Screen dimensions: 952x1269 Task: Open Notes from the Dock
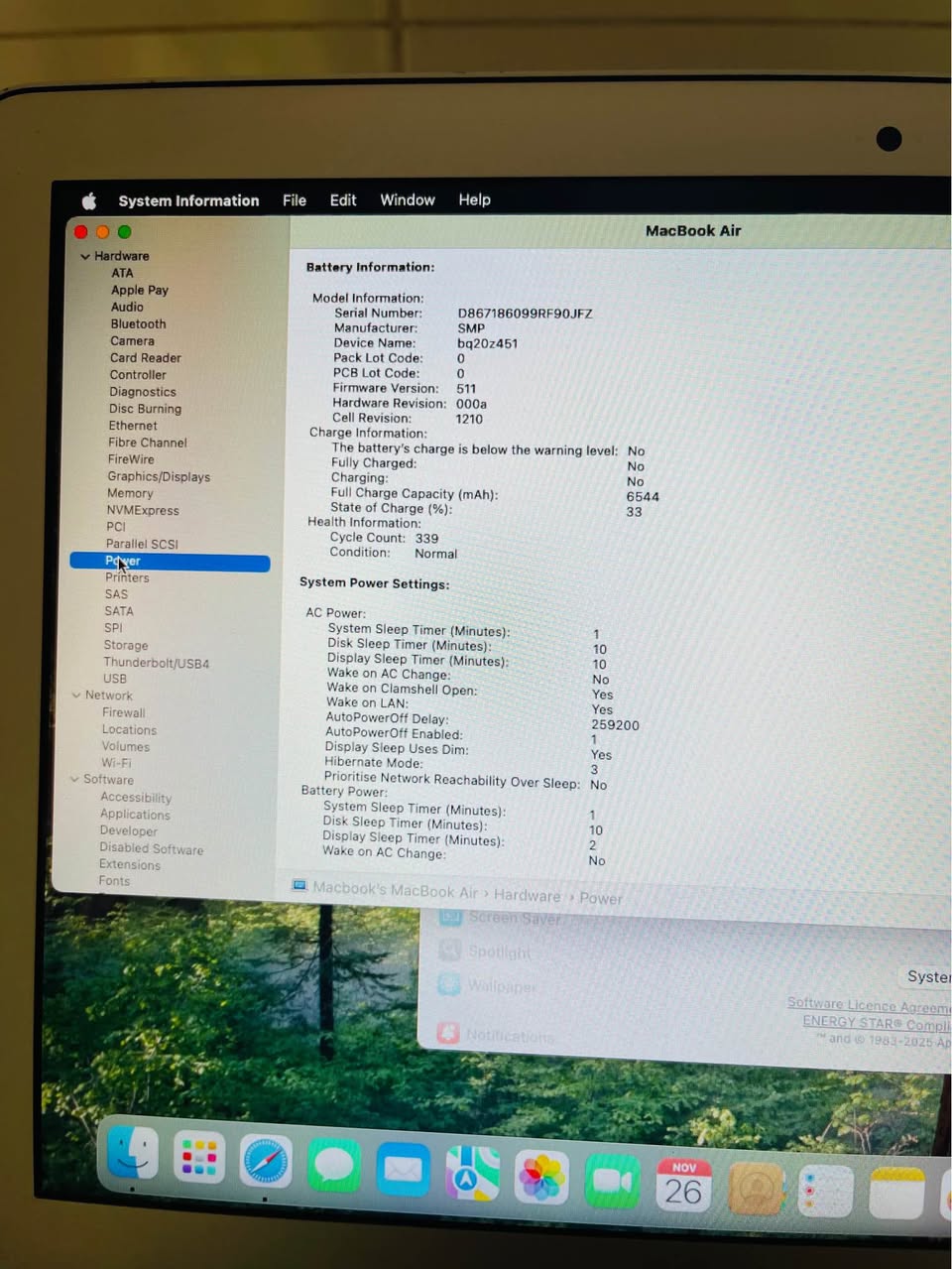click(x=896, y=1193)
